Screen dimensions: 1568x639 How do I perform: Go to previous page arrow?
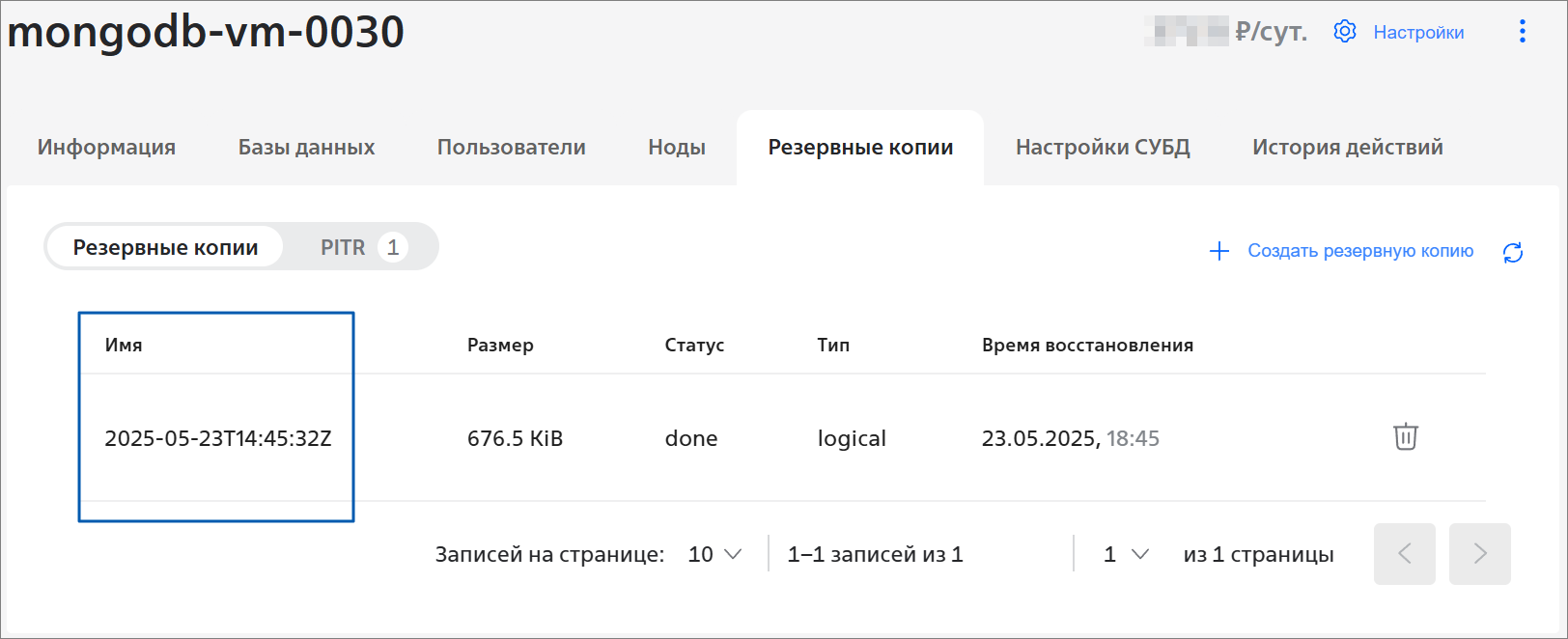1405,554
